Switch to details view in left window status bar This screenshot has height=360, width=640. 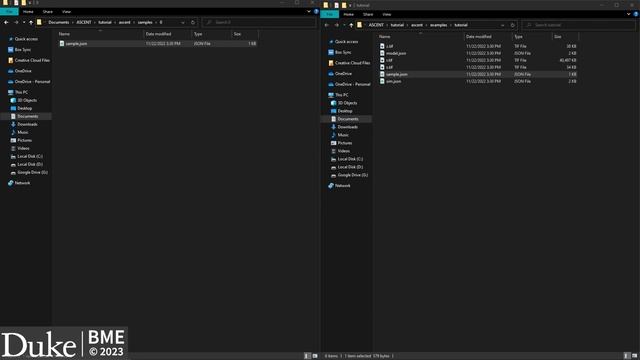(307, 356)
